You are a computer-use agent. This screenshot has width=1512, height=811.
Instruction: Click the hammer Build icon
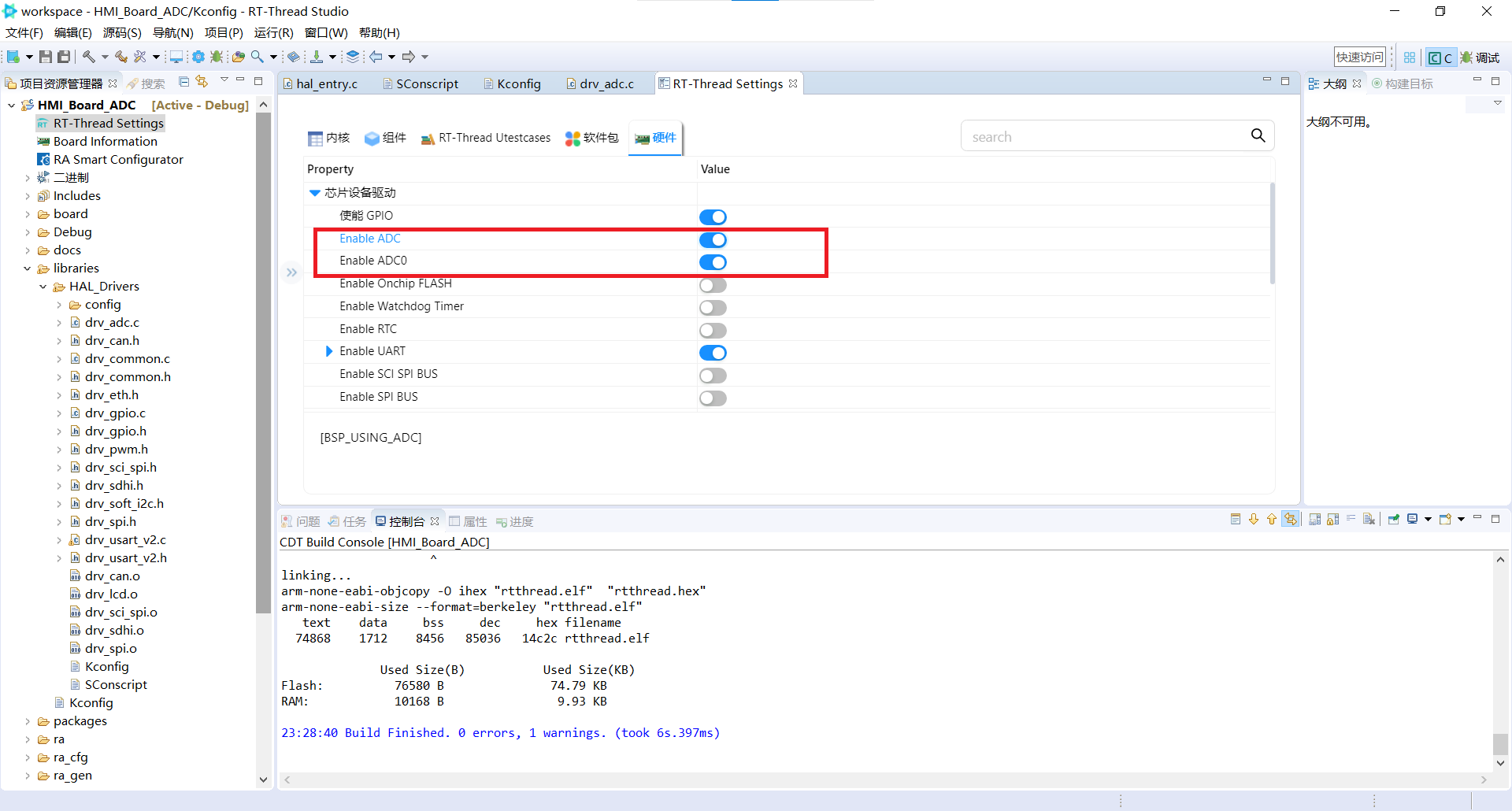89,57
